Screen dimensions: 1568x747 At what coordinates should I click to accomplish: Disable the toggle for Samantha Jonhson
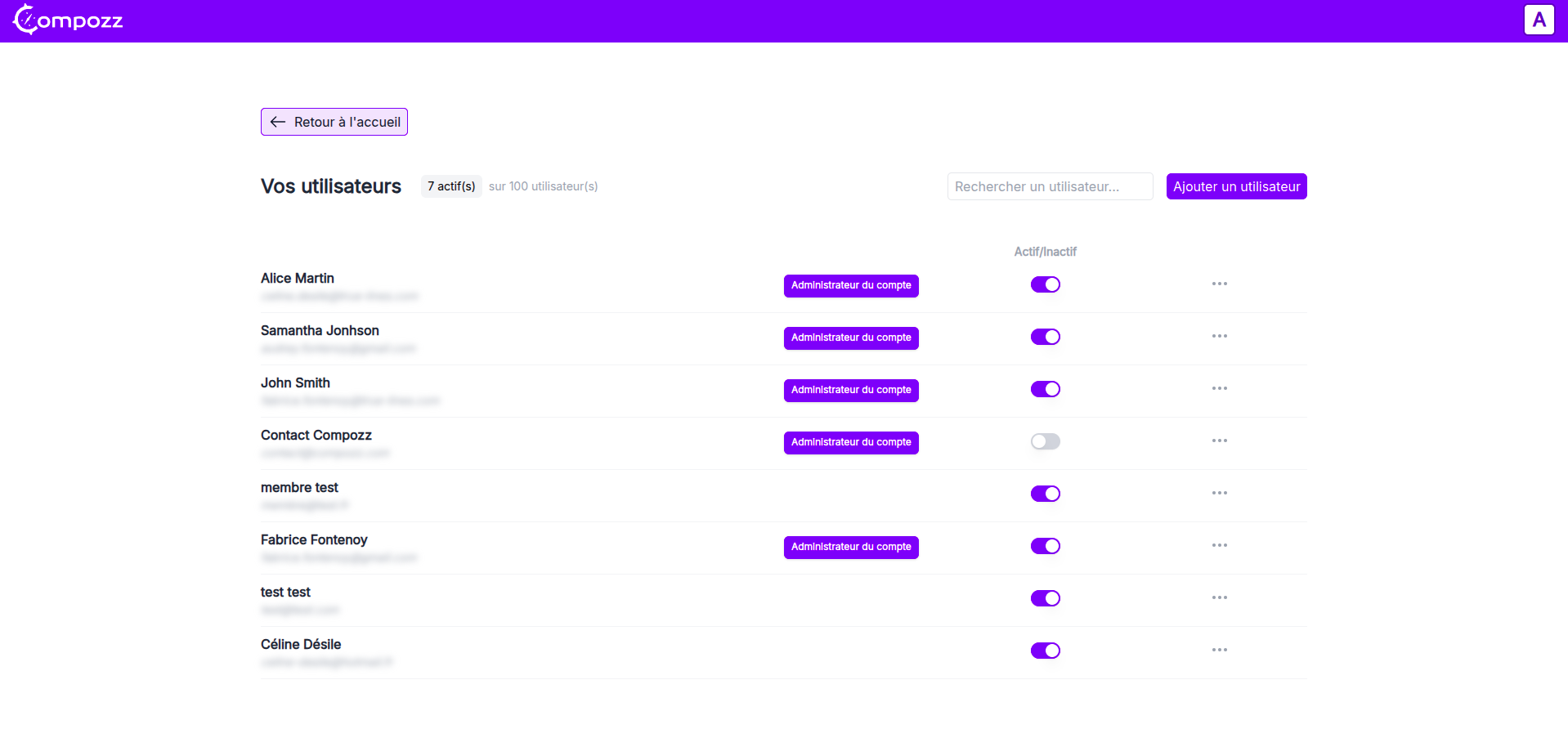(x=1046, y=337)
